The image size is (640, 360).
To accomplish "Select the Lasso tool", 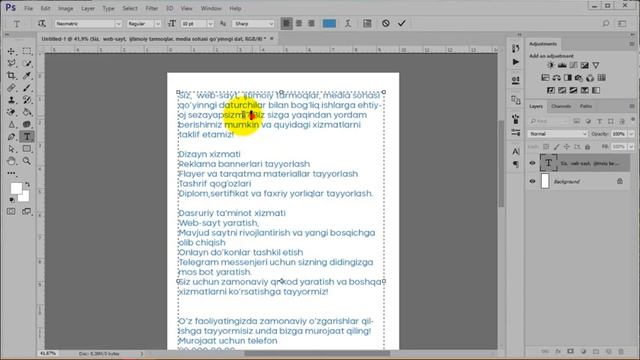I will [11, 63].
